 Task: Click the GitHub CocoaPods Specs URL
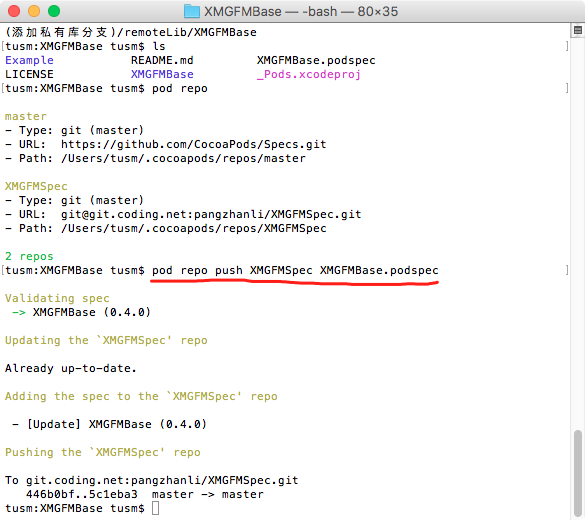tap(194, 144)
